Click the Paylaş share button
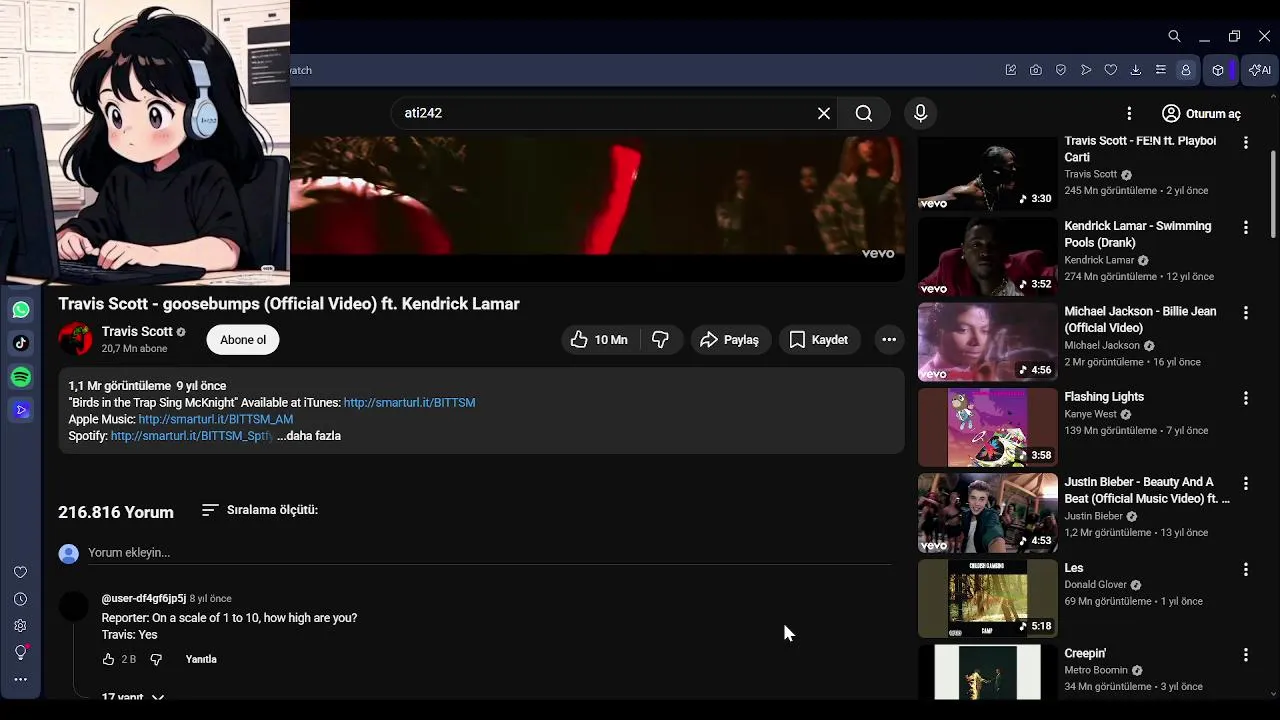The image size is (1280, 720). (730, 340)
